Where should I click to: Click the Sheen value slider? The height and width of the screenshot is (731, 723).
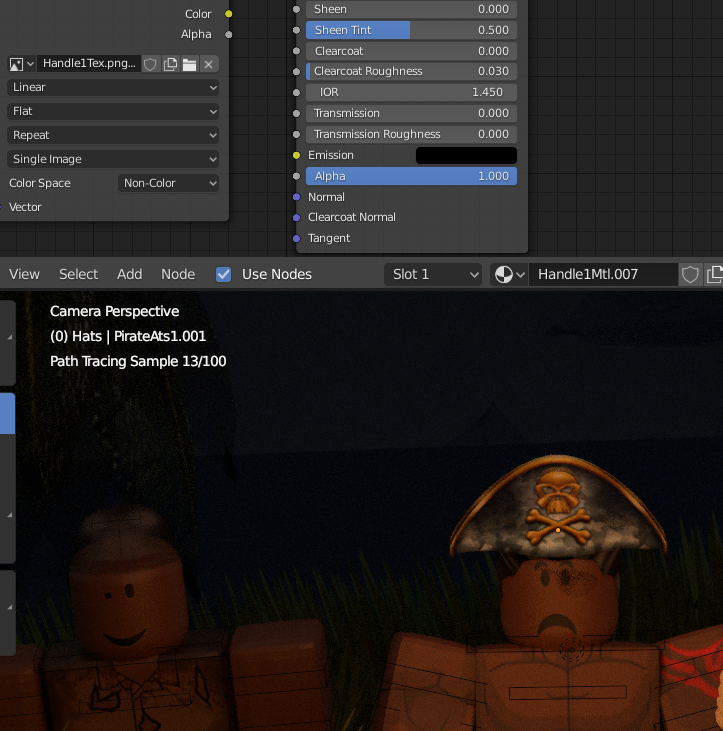click(412, 9)
